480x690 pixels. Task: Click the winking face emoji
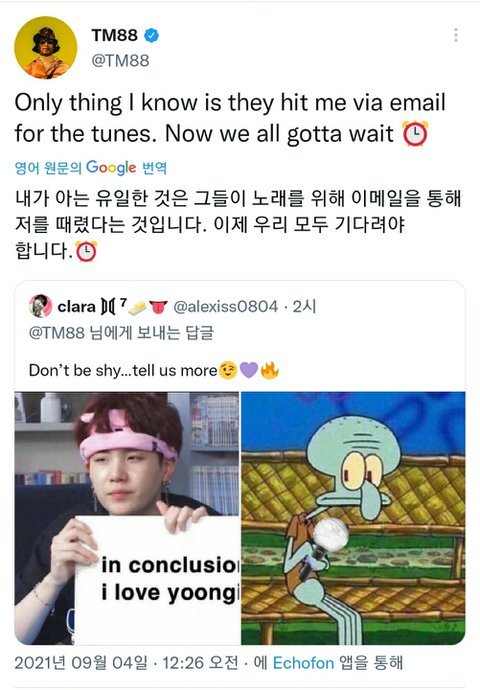(228, 370)
